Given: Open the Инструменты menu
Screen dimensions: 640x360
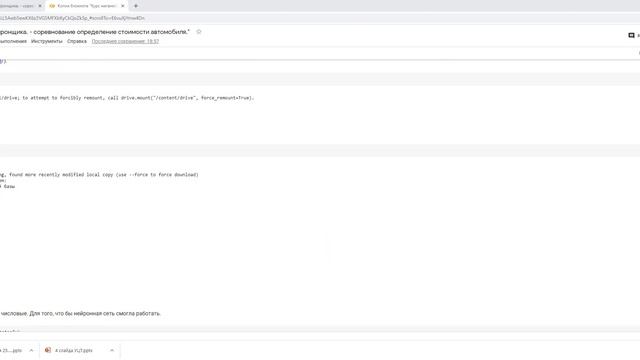Looking at the screenshot, I should 47,41.
